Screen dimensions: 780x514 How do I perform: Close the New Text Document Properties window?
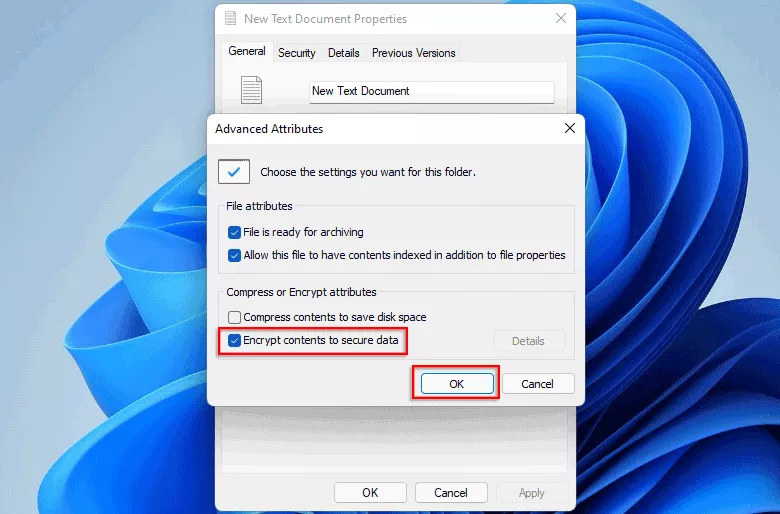click(x=561, y=18)
